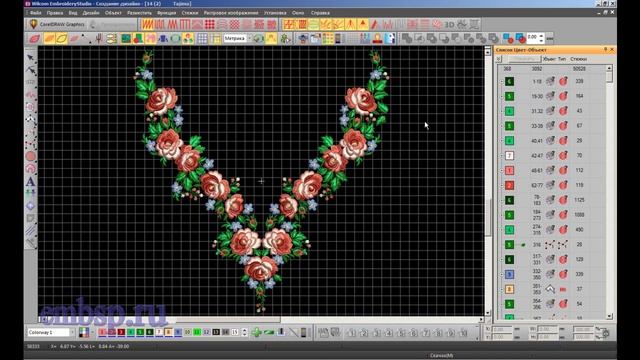Open the Файл menu
The height and width of the screenshot is (360, 640).
(x=36, y=13)
